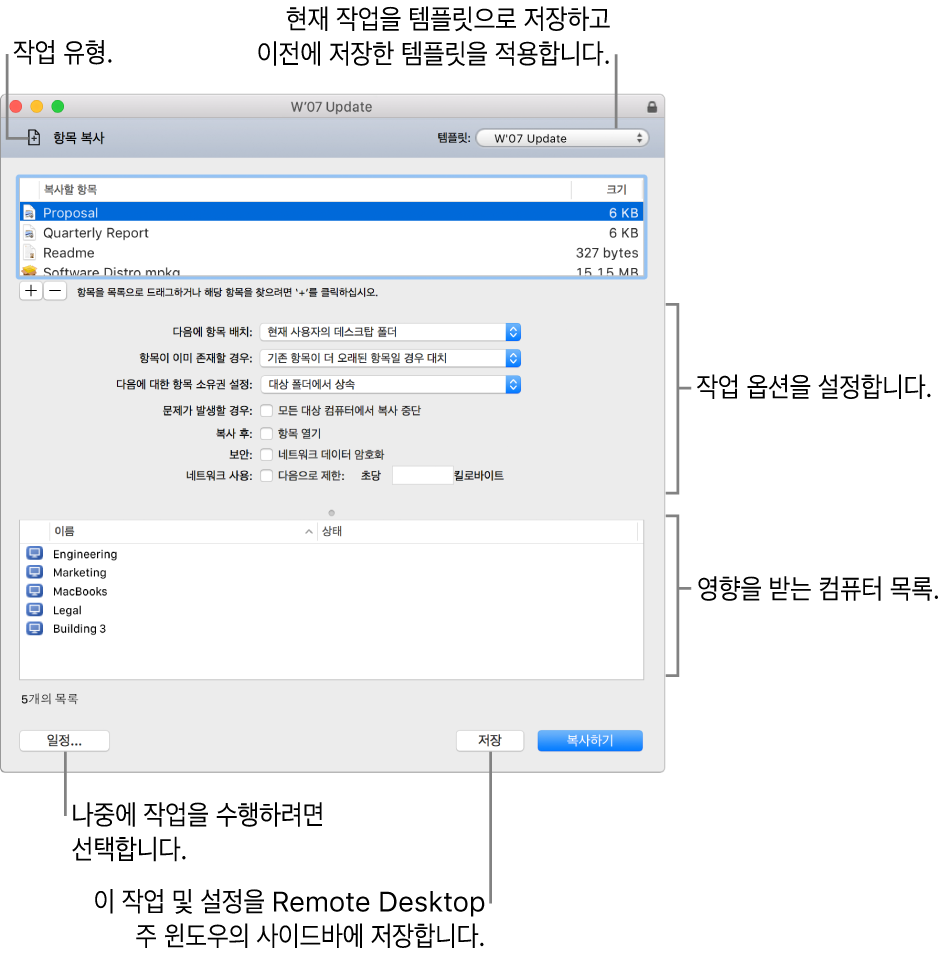Click the lock icon in the title bar
The image size is (950, 958).
point(652,107)
